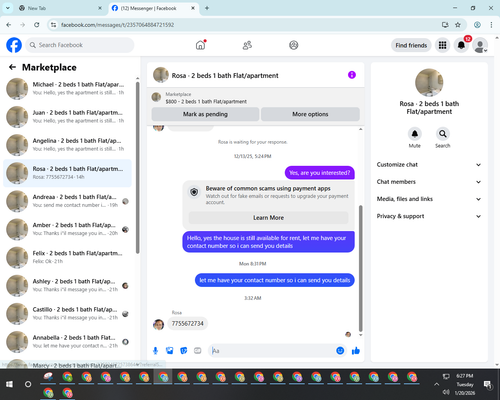The width and height of the screenshot is (500, 400).
Task: Select the Messenger Facebook browser tab
Action: (x=153, y=8)
